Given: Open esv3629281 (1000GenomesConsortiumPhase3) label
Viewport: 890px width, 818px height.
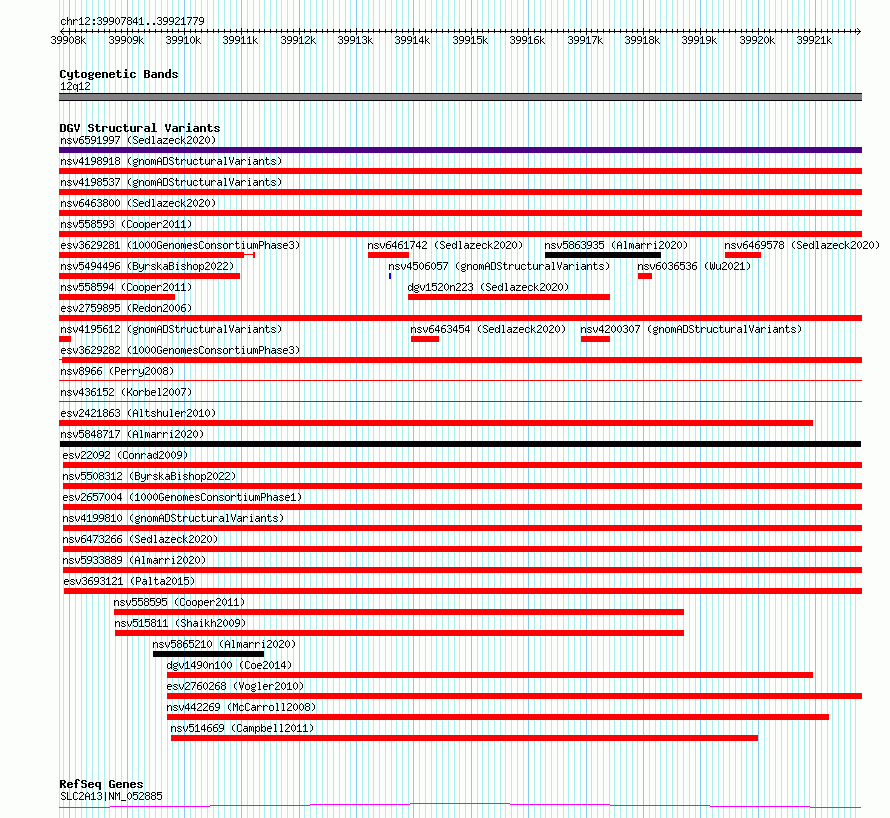Looking at the screenshot, I should 180,245.
